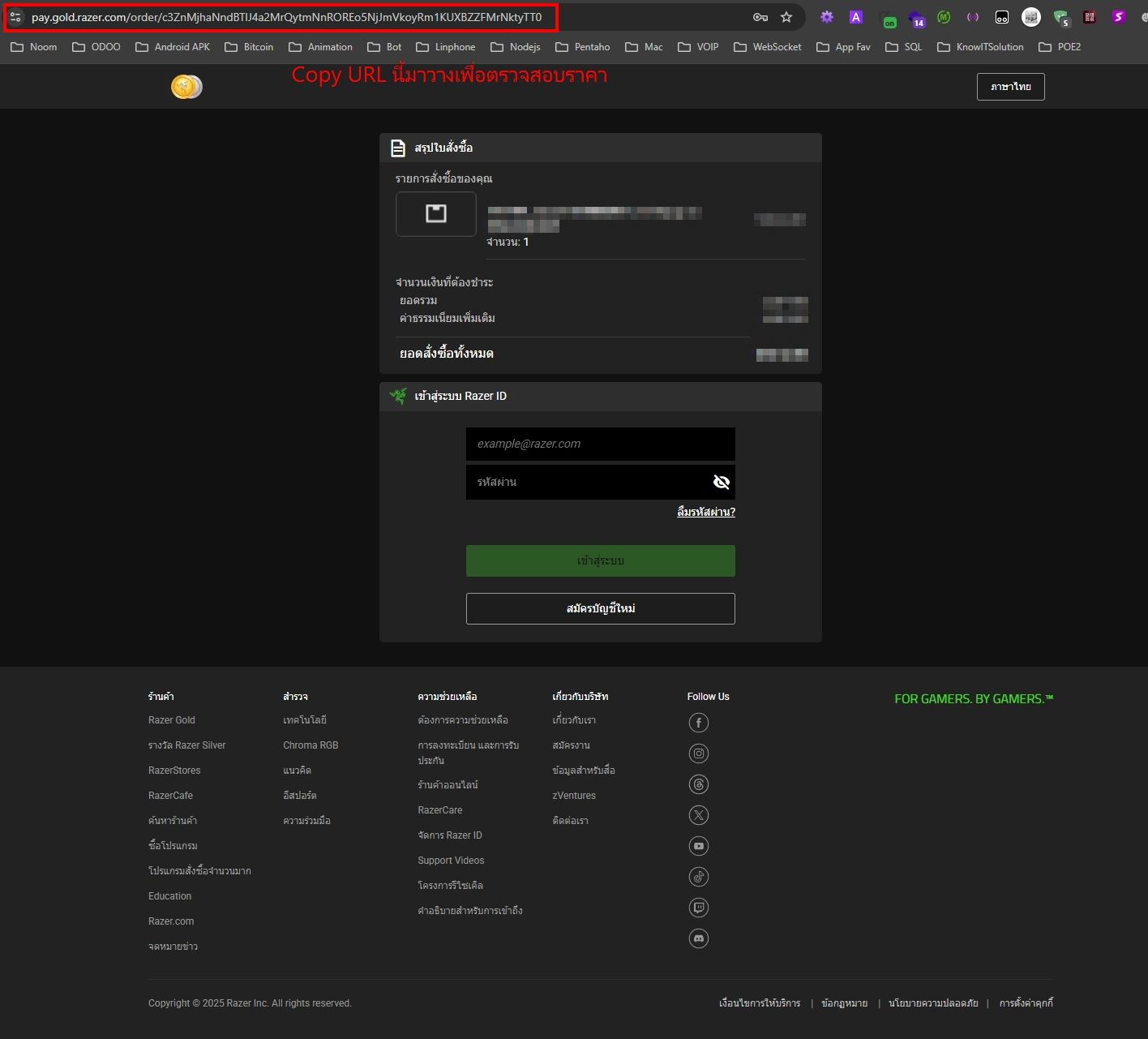
Task: Click the สมัครบัญชีใหม่ register button
Action: 600,609
